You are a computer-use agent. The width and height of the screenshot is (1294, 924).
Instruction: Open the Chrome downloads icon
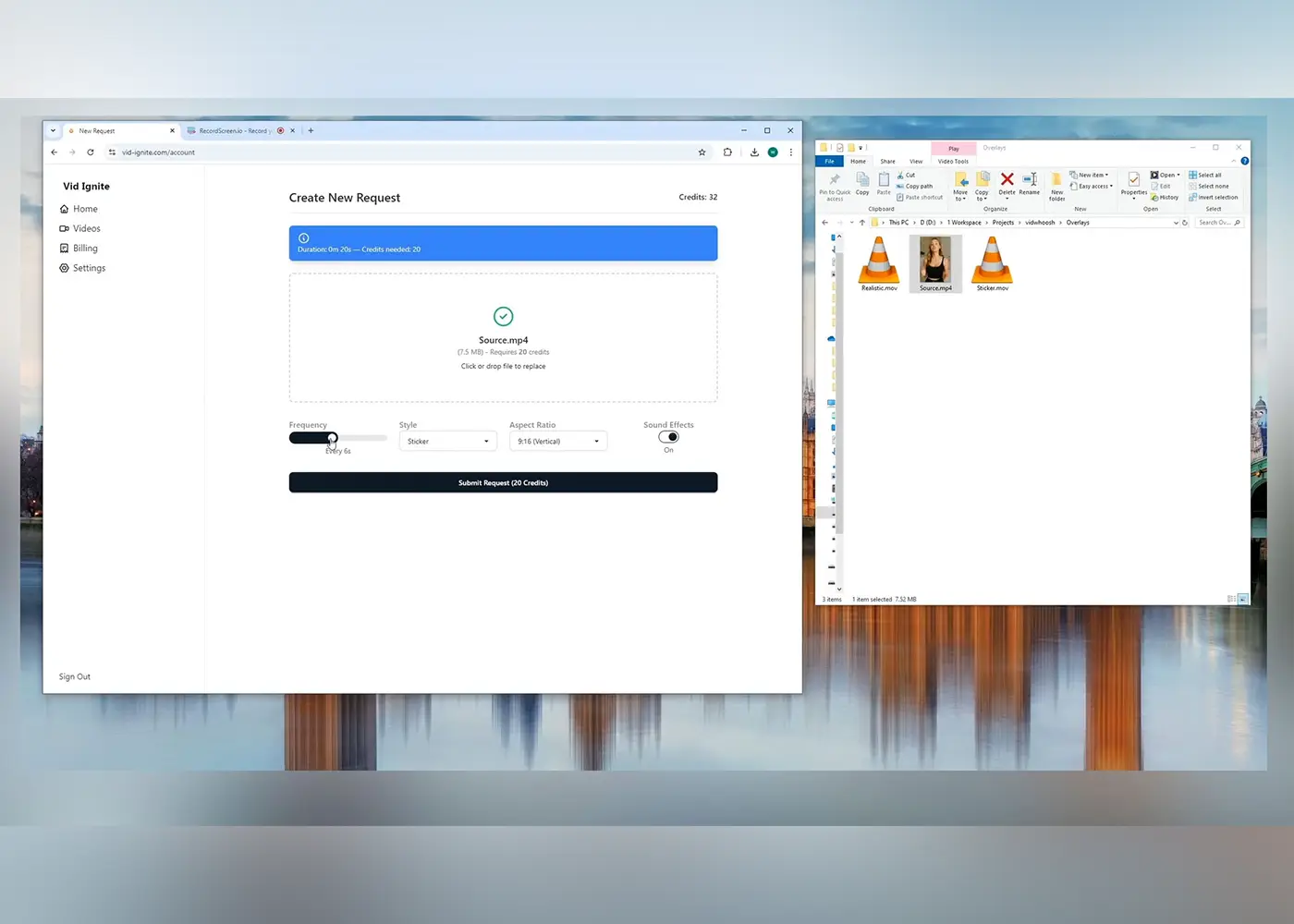[754, 152]
